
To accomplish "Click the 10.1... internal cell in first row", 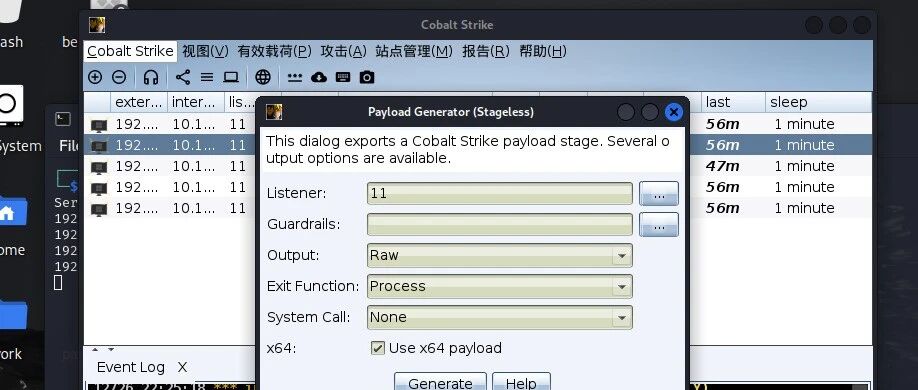I will click(194, 124).
